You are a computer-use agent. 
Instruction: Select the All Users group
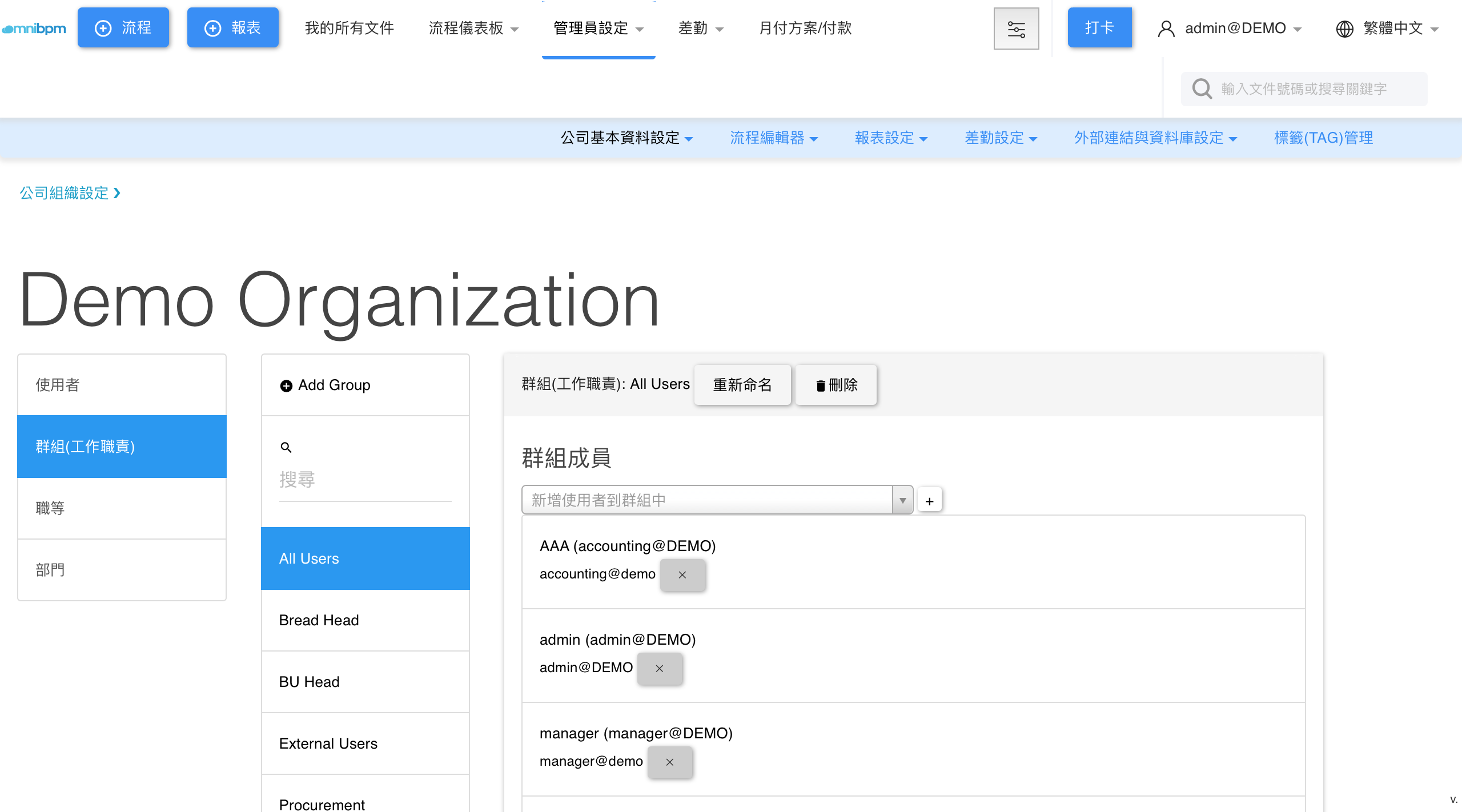pyautogui.click(x=365, y=558)
